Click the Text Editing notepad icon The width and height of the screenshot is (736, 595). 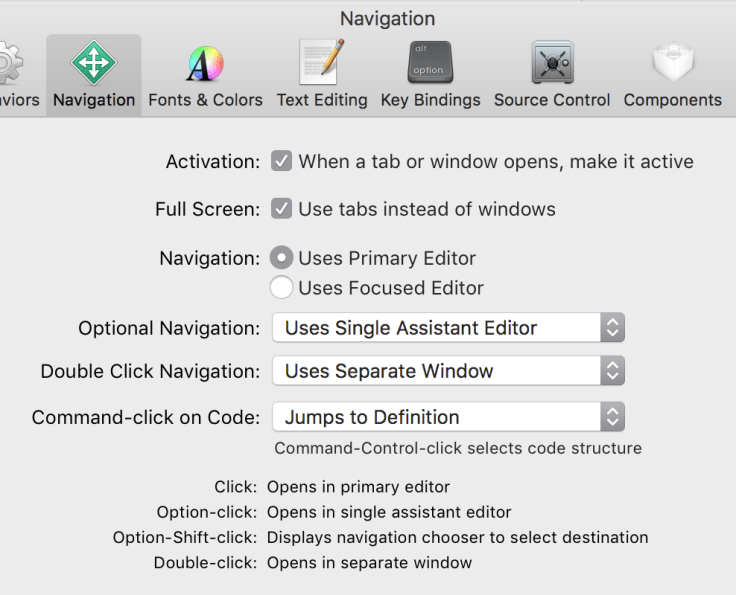point(322,63)
